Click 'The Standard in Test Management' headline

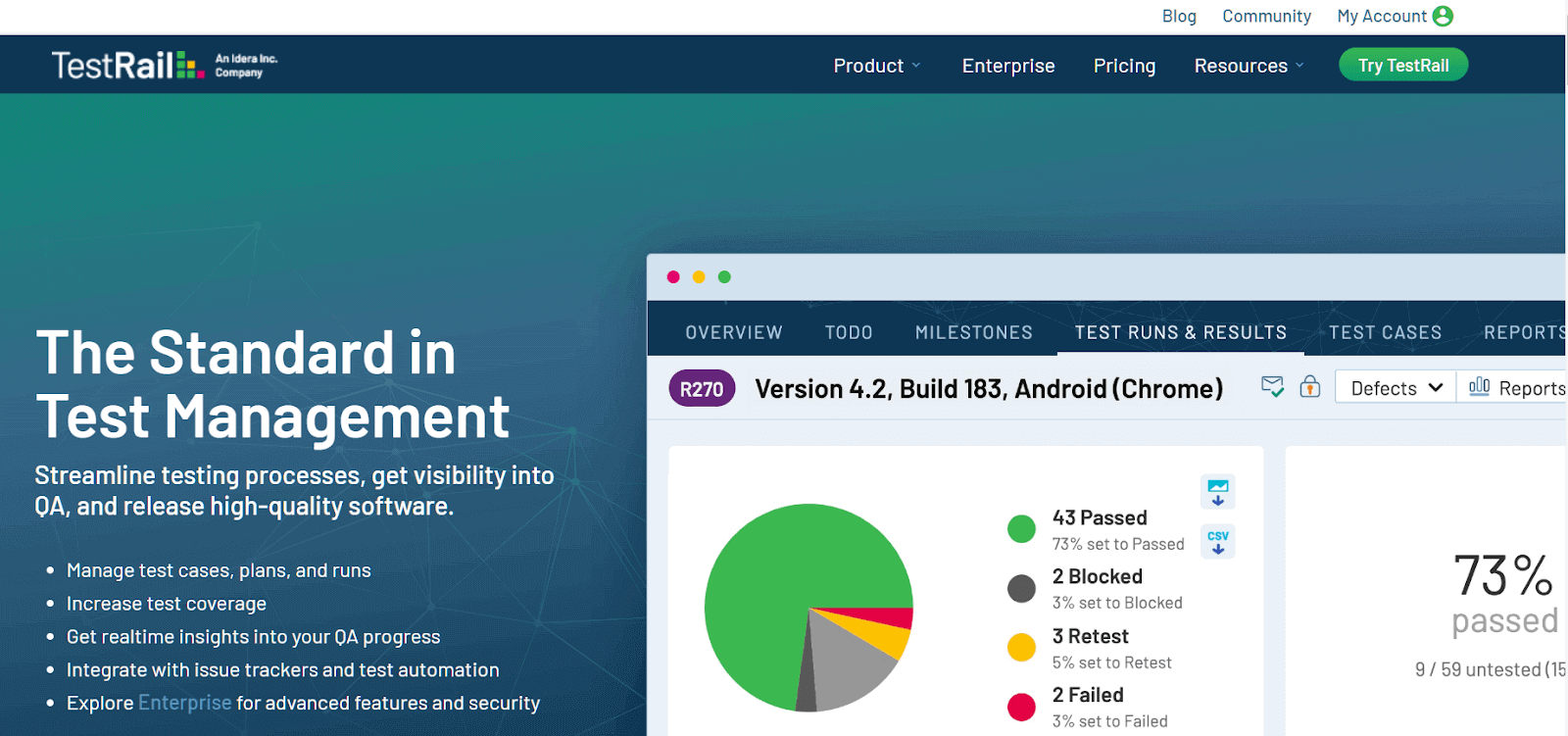tap(272, 384)
